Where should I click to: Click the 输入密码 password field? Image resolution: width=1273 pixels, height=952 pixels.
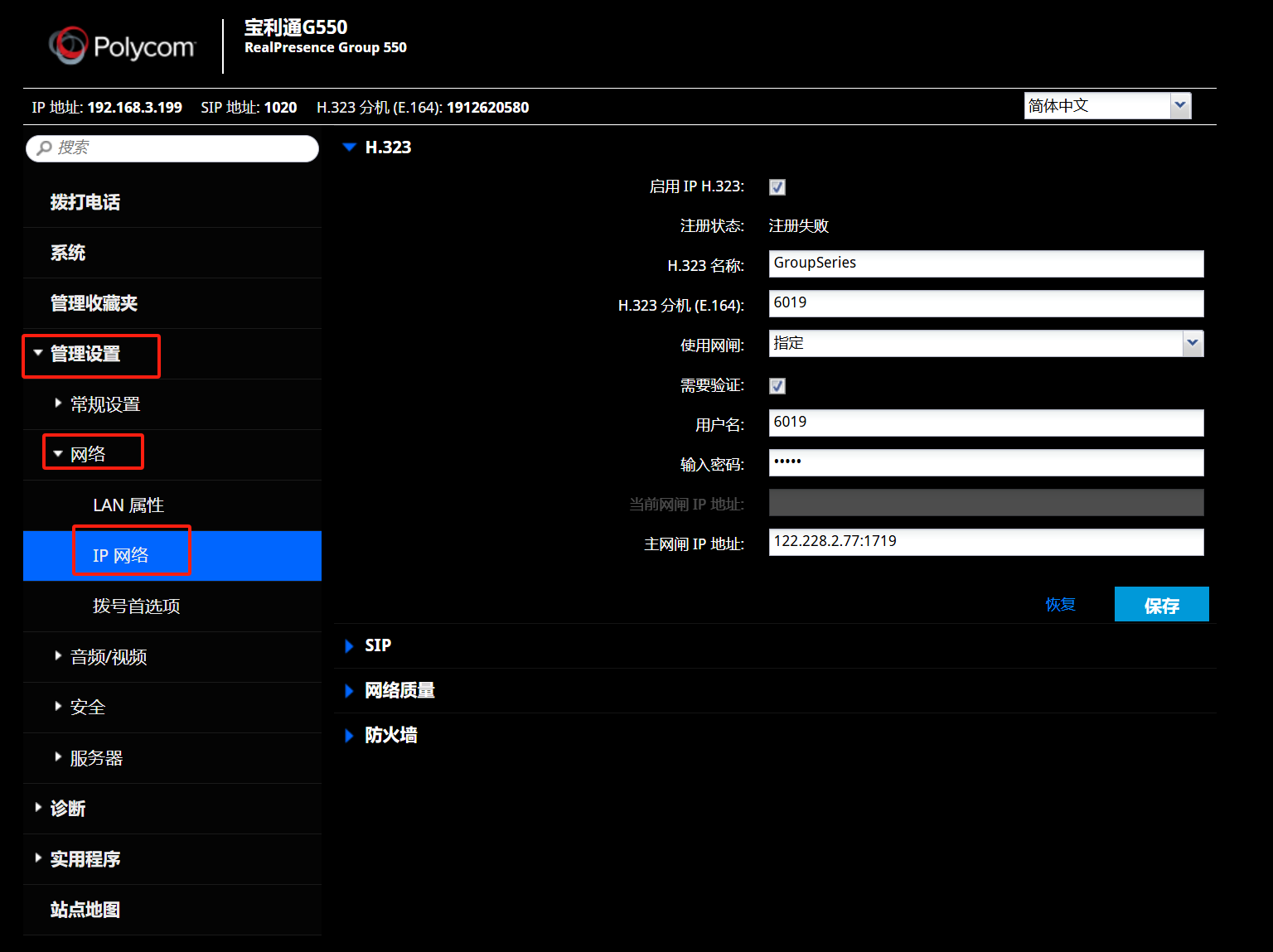985,462
